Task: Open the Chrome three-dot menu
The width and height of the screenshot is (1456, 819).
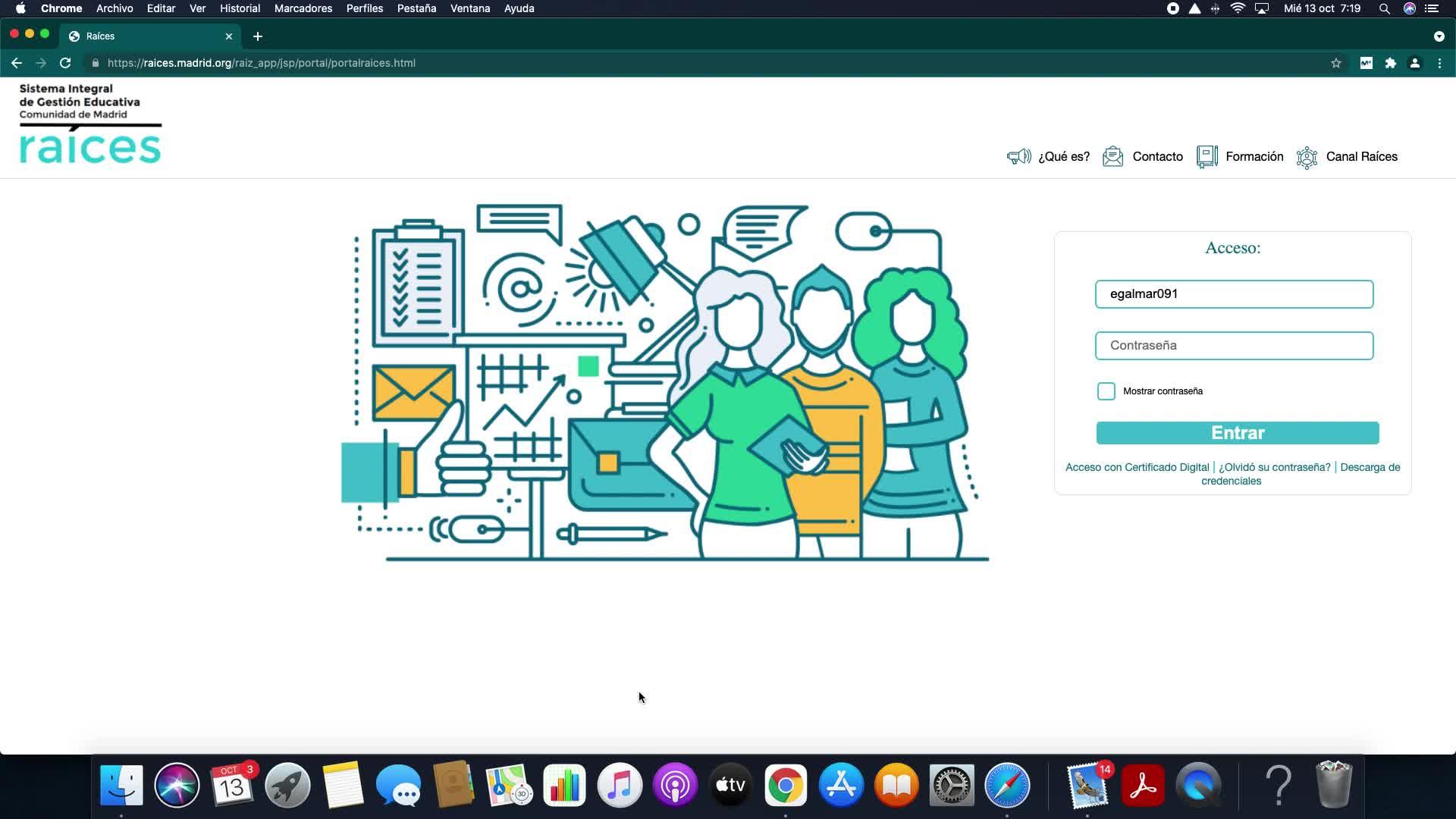Action: [1439, 63]
